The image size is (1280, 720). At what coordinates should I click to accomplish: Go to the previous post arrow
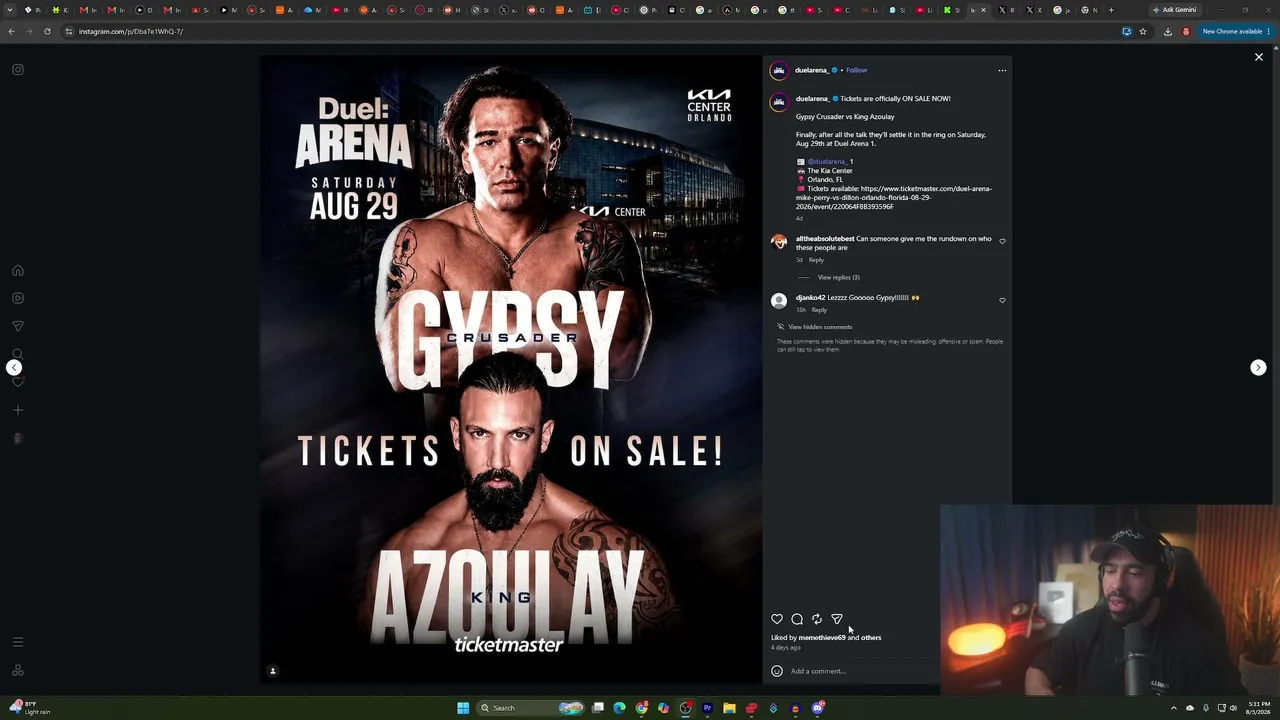point(14,368)
